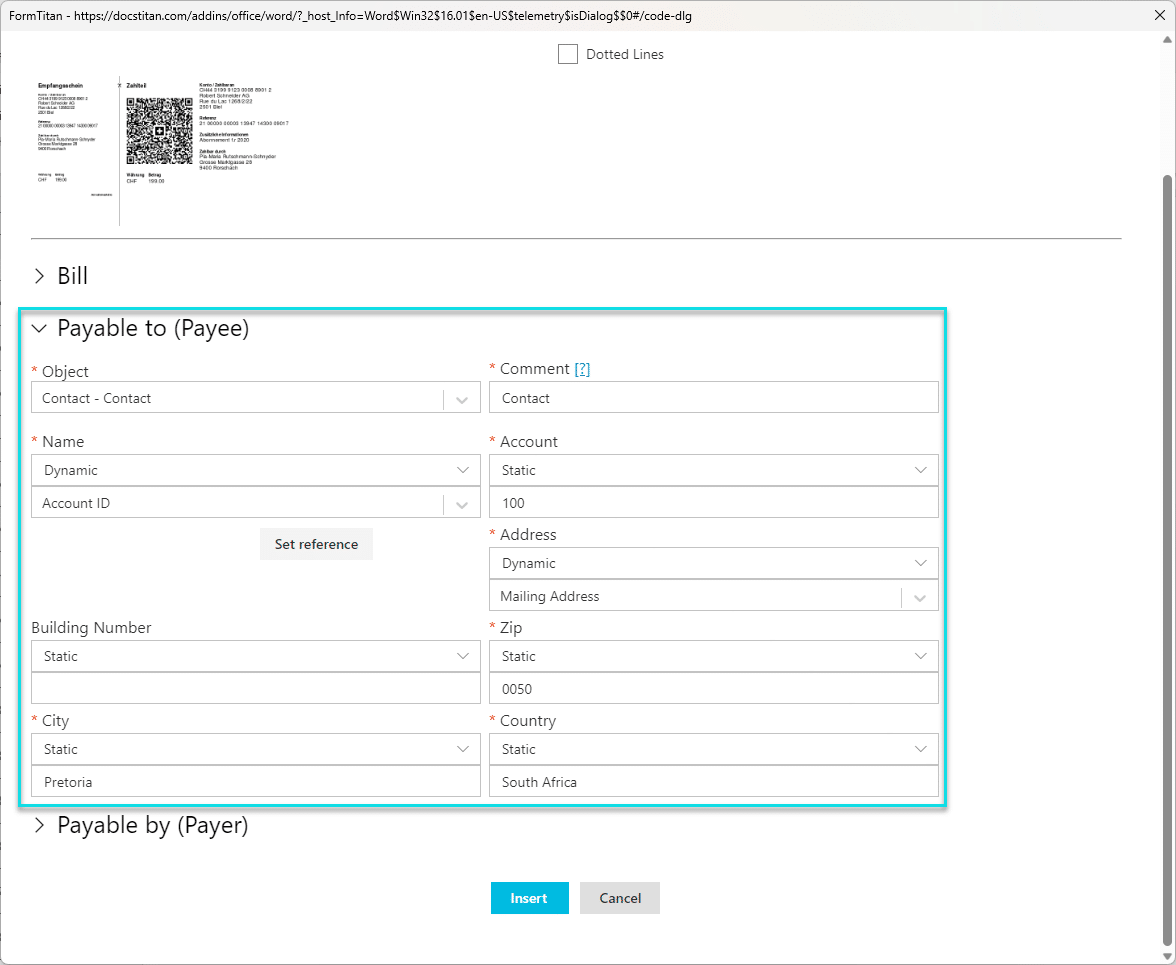Click the Set reference button
Screen dimensions: 1176x965
(316, 544)
